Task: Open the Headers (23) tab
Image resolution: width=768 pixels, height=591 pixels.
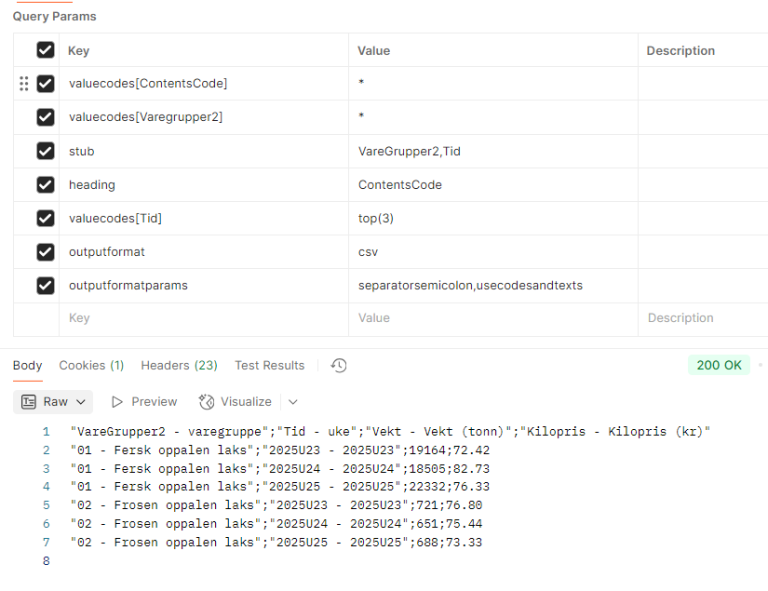Action: point(179,366)
